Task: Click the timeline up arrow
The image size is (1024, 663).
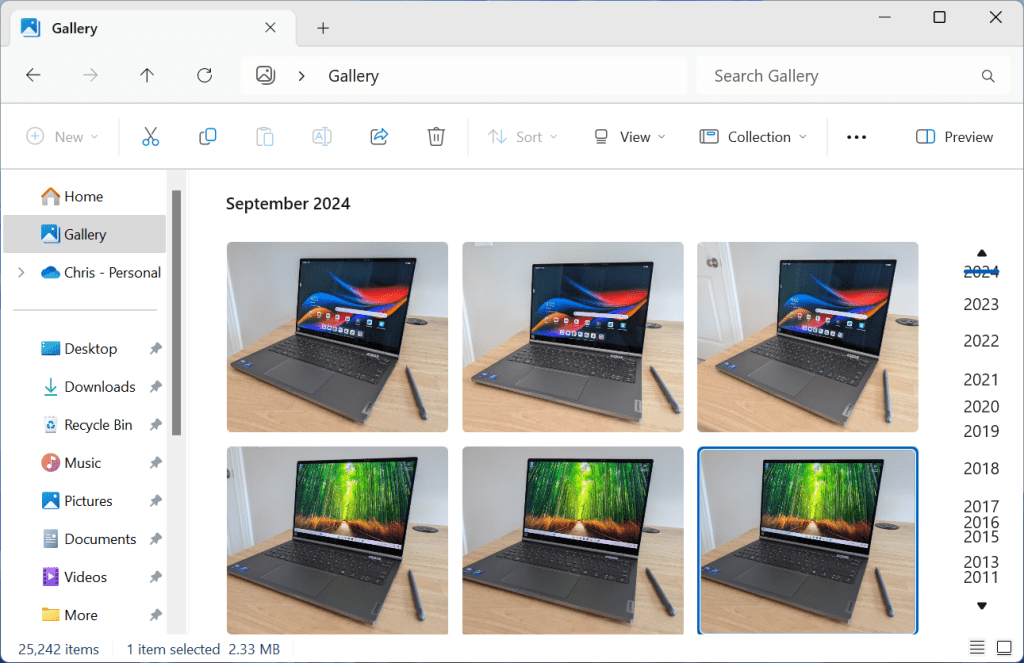Action: (981, 253)
